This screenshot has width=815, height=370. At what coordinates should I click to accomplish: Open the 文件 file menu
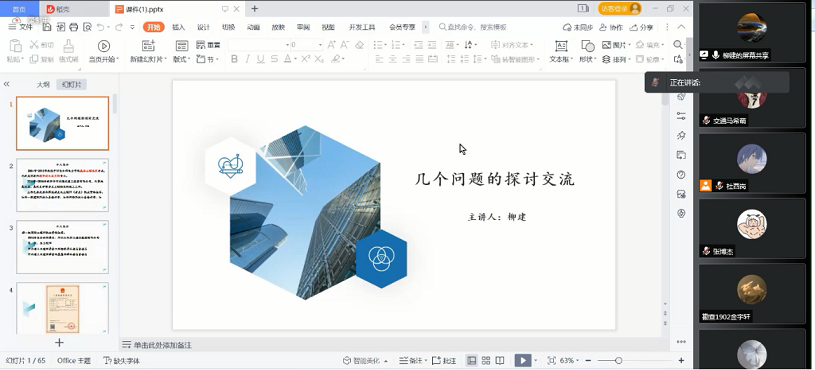tap(21, 27)
